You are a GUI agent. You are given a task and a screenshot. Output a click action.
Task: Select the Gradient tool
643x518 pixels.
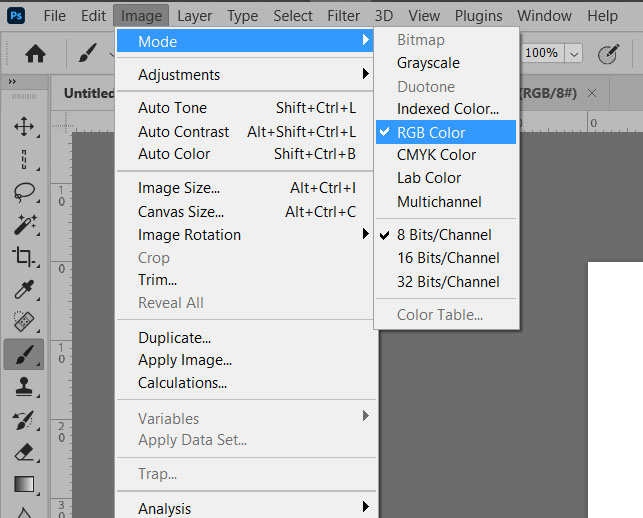pyautogui.click(x=24, y=484)
